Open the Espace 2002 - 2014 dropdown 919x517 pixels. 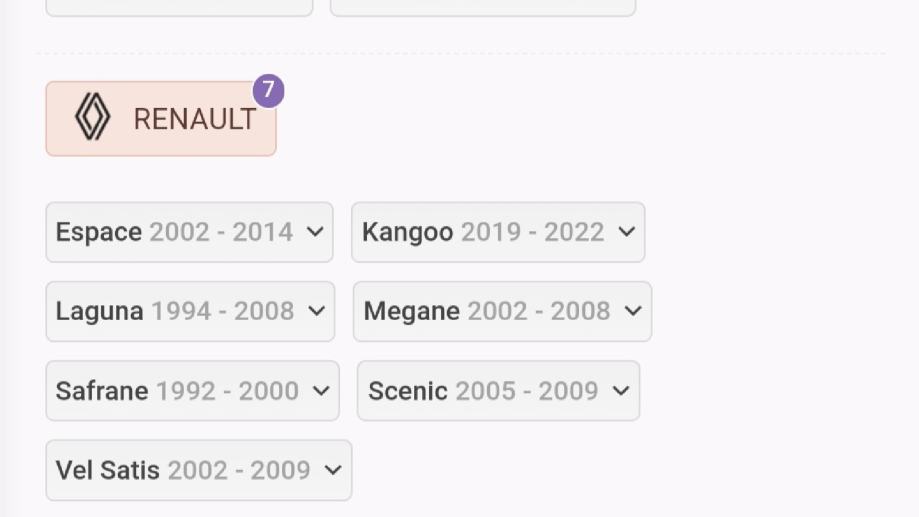[x=188, y=232]
